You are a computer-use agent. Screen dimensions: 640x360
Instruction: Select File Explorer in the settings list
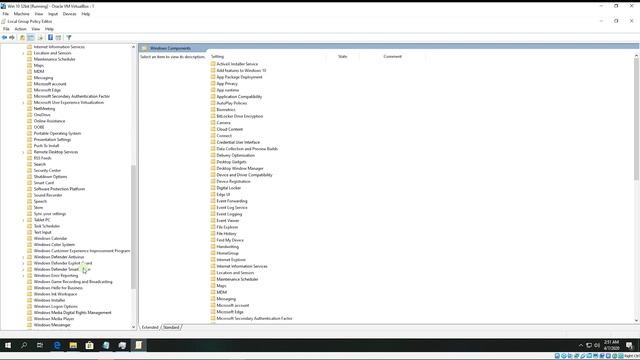pos(227,227)
